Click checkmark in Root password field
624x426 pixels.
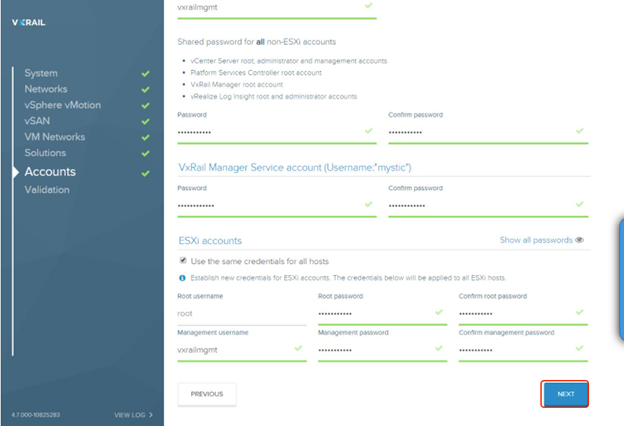[439, 312]
